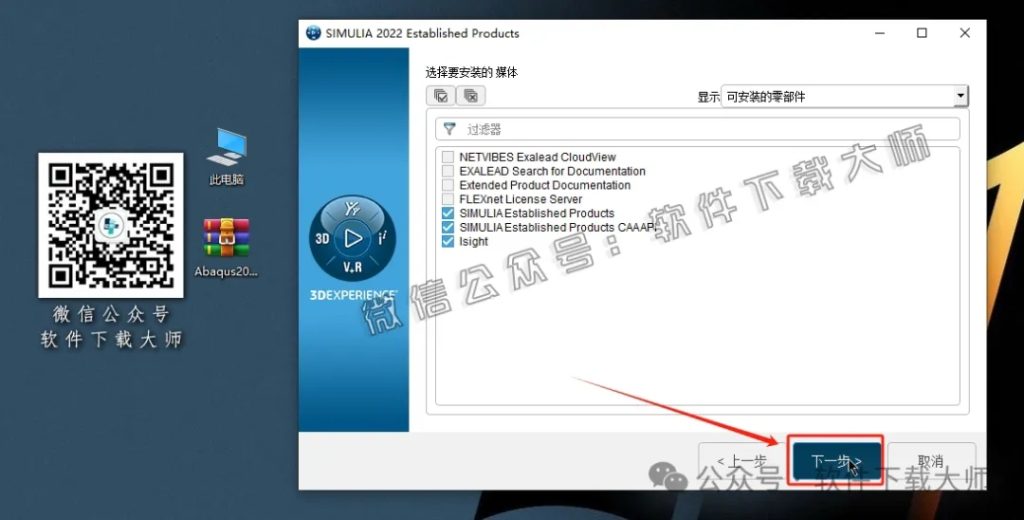Click the Extended Product Documentation label
The width and height of the screenshot is (1024, 520).
(x=545, y=185)
